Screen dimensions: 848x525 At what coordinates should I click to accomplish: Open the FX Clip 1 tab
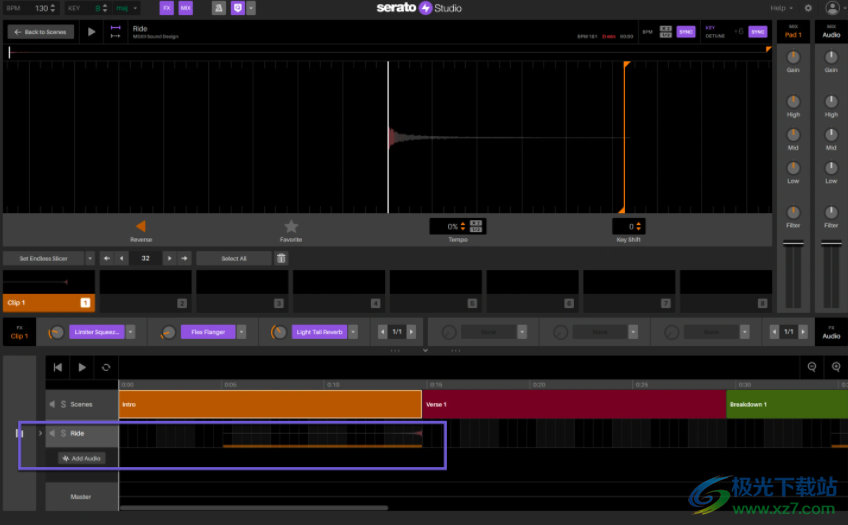[x=19, y=332]
